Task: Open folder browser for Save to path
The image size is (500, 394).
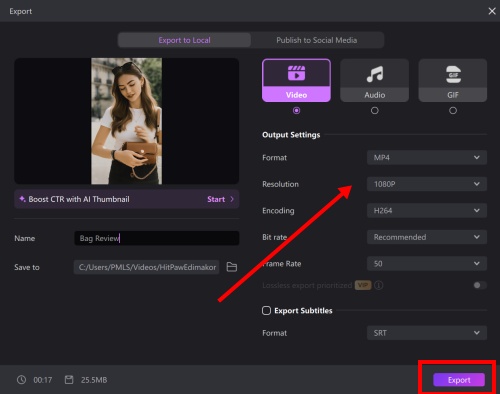Action: [232, 267]
